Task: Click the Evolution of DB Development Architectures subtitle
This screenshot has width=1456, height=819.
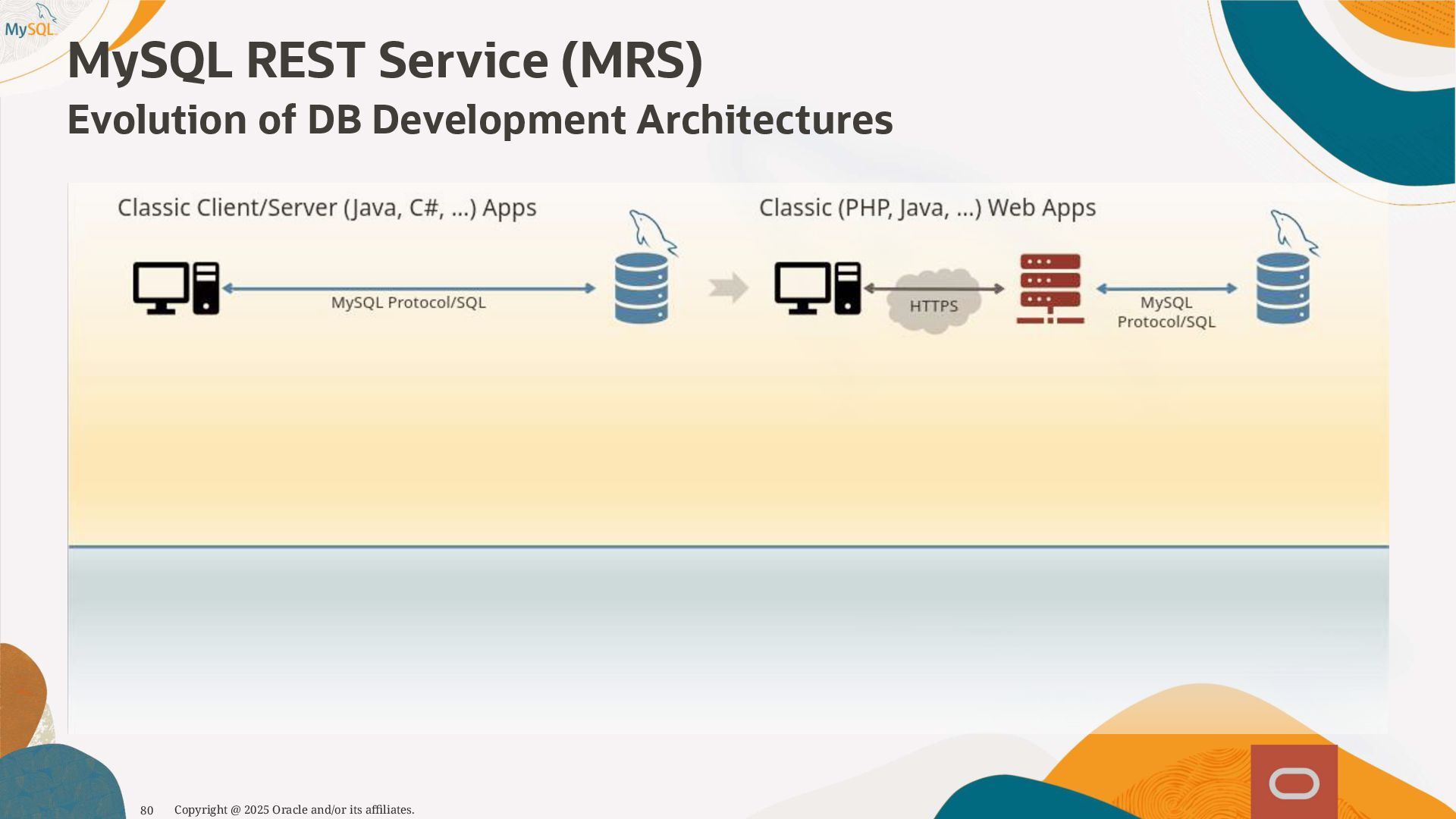Action: pos(480,120)
